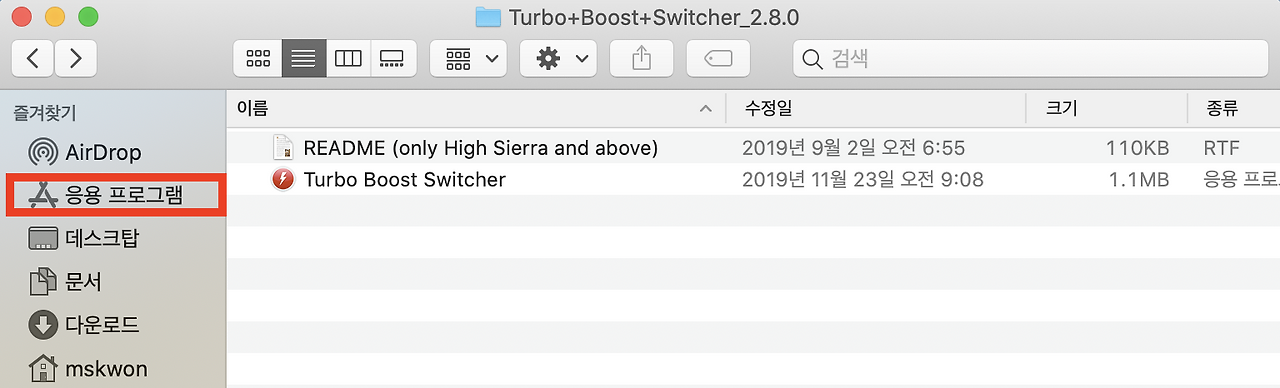Click the date 2019년 9월 2일 오전 6:55

tap(853, 148)
